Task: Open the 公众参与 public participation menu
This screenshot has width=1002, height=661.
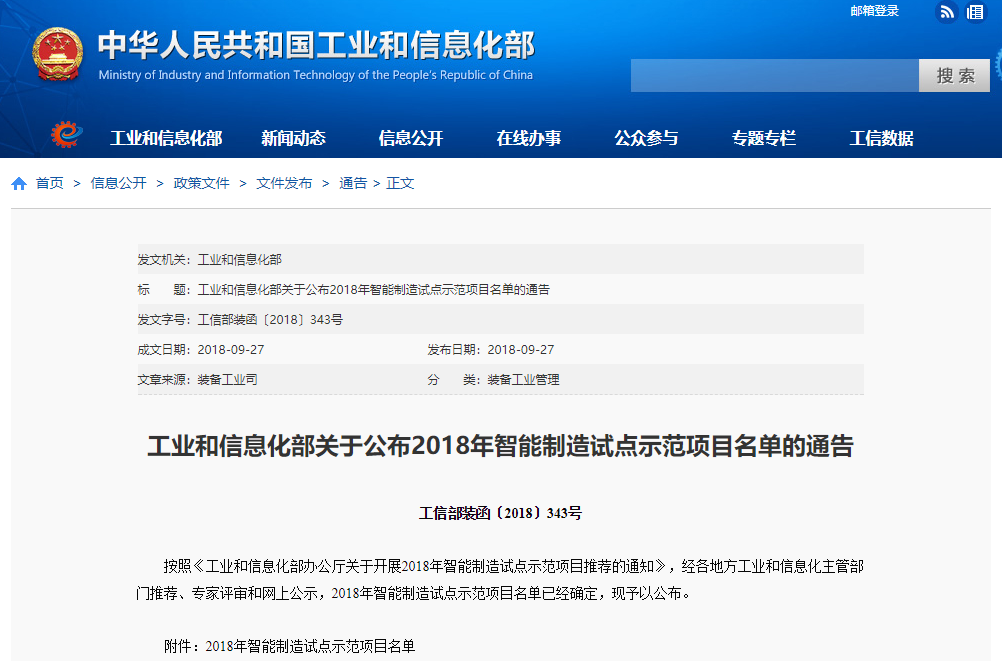Action: (x=648, y=139)
